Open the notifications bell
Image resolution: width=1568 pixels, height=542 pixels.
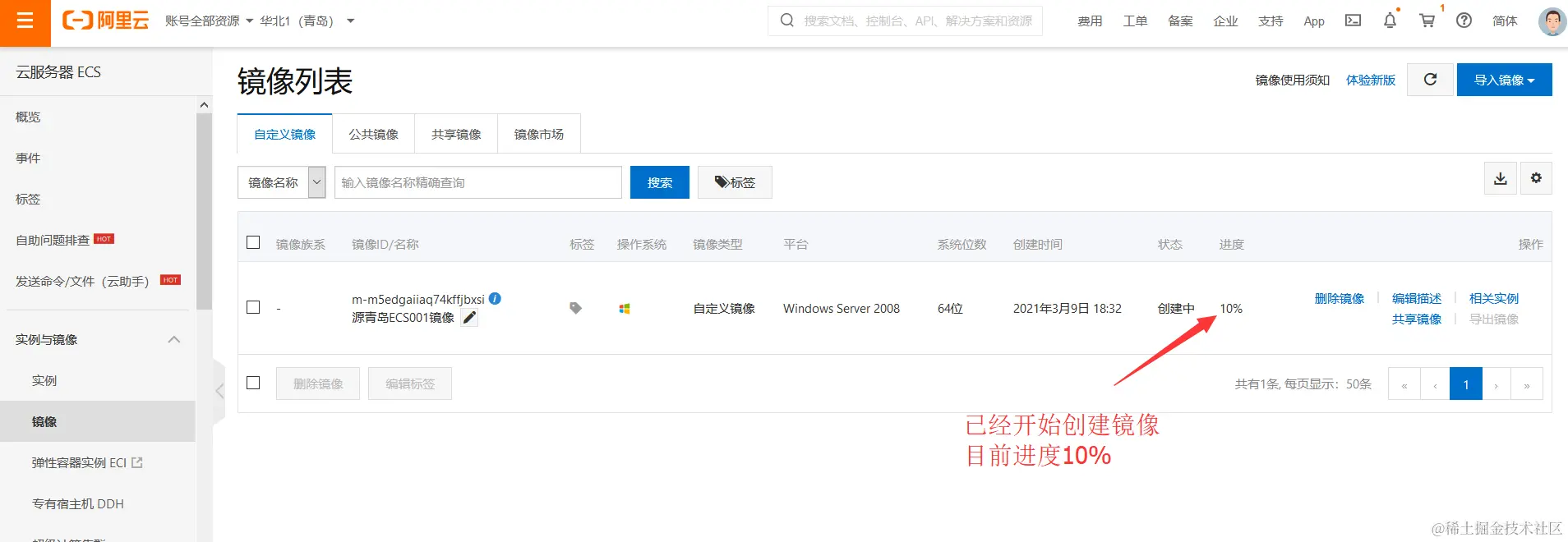pyautogui.click(x=1390, y=21)
